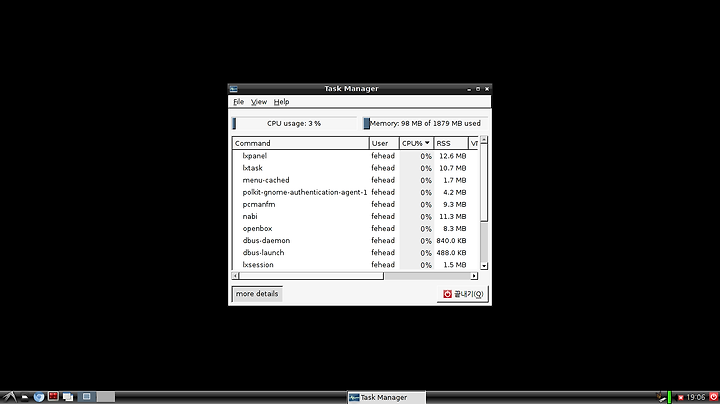The image size is (720, 404).
Task: Select the lxsession process row
Action: tap(356, 265)
